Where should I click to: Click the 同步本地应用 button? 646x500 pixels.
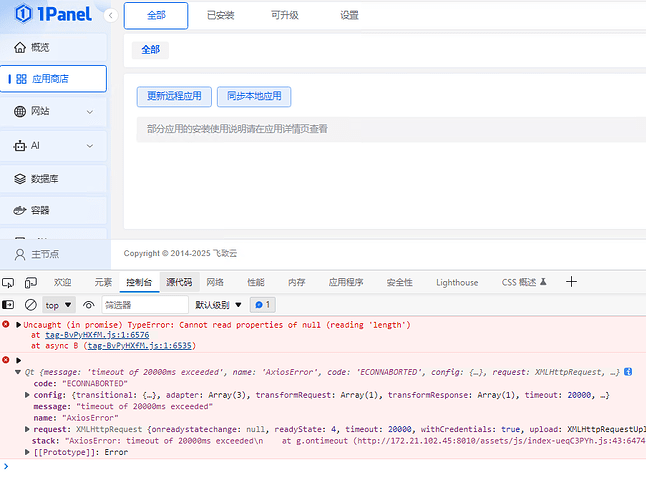254,97
